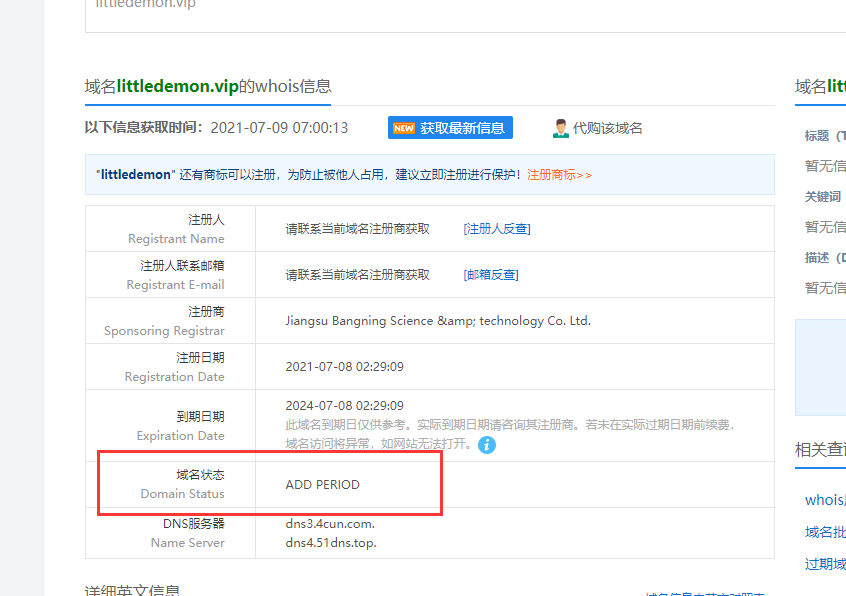Click the Jiangsu Bangning registrar name
Viewport: 846px width, 596px height.
pos(437,320)
